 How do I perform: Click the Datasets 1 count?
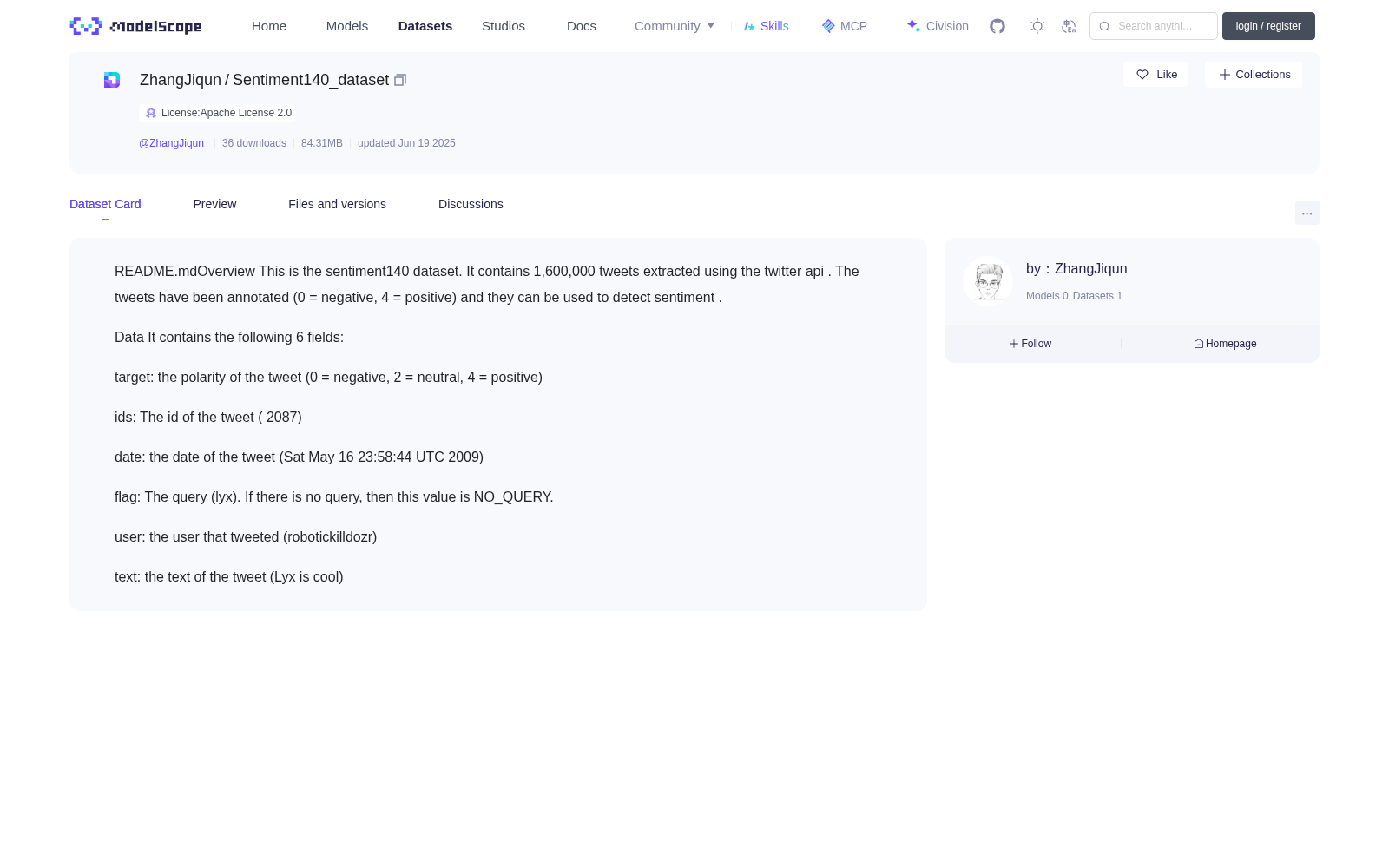[1097, 296]
